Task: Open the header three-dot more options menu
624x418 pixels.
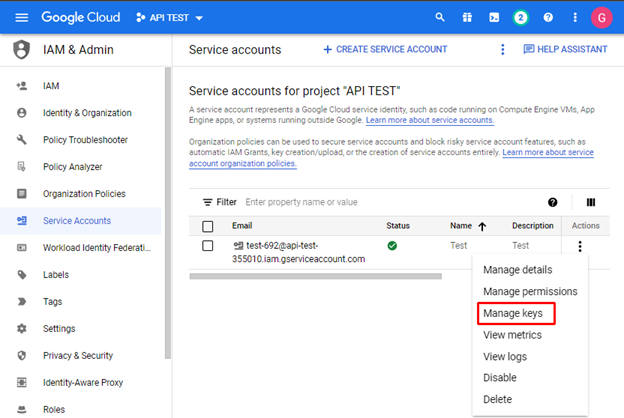Action: tap(574, 18)
